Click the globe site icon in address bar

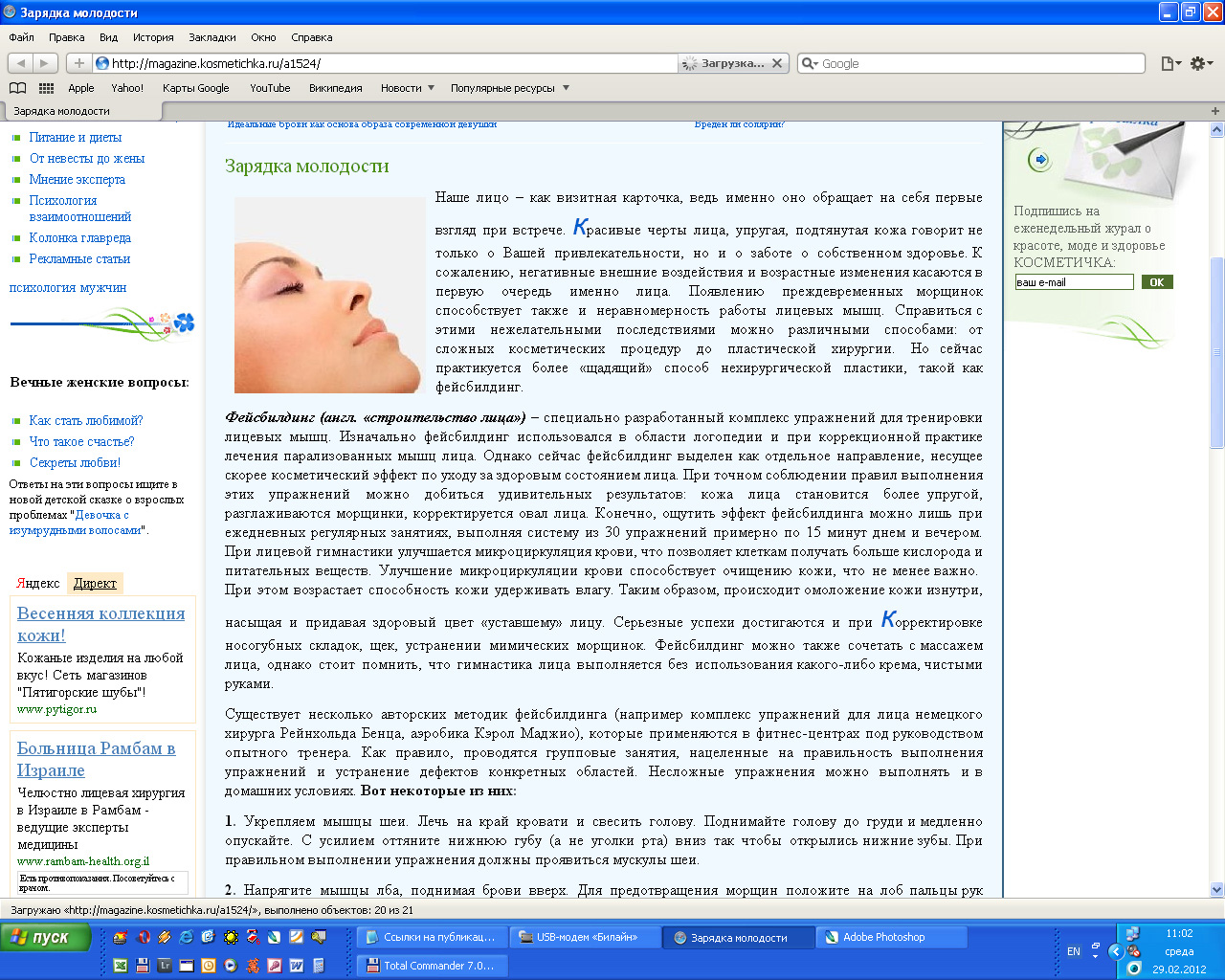tap(102, 63)
